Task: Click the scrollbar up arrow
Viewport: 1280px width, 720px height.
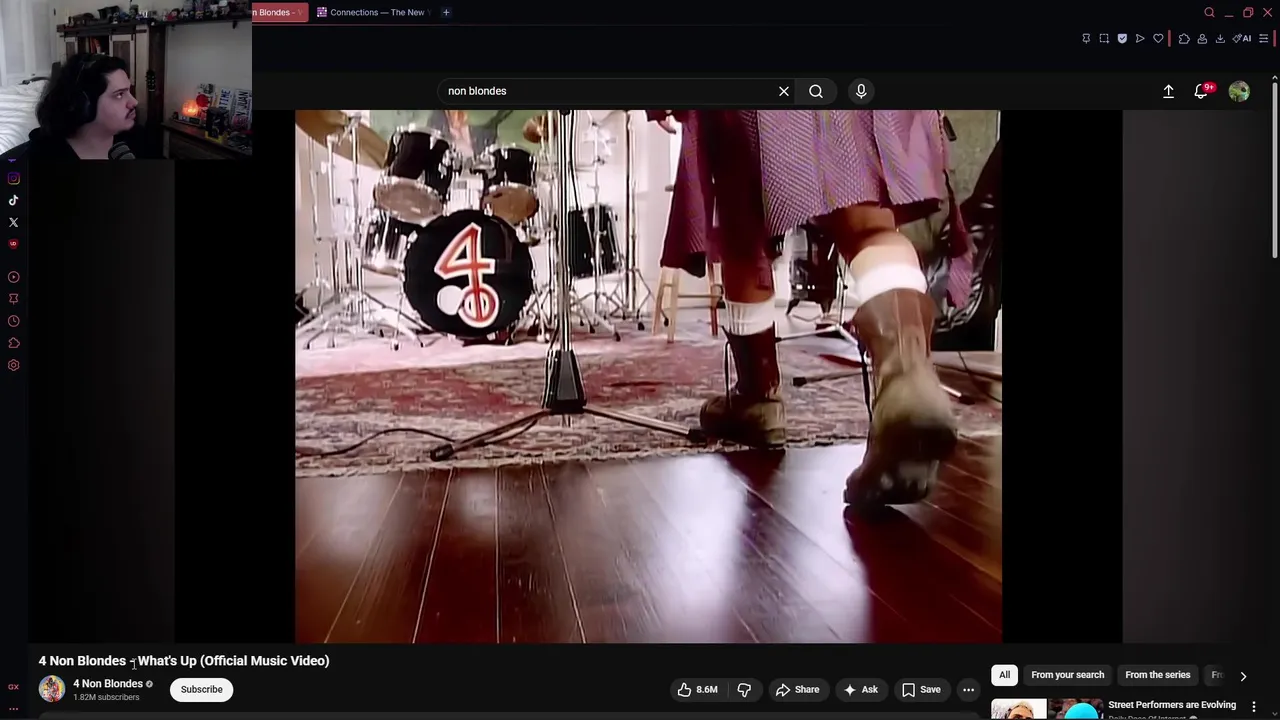Action: click(x=1274, y=78)
